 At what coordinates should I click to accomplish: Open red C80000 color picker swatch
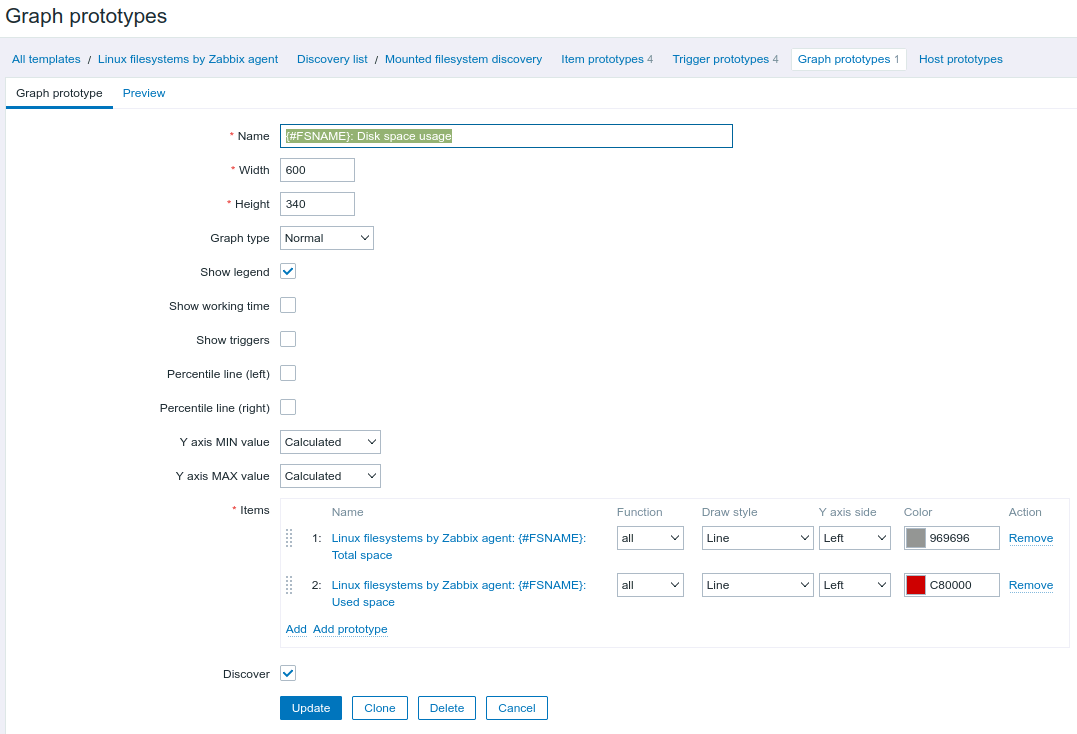point(915,585)
